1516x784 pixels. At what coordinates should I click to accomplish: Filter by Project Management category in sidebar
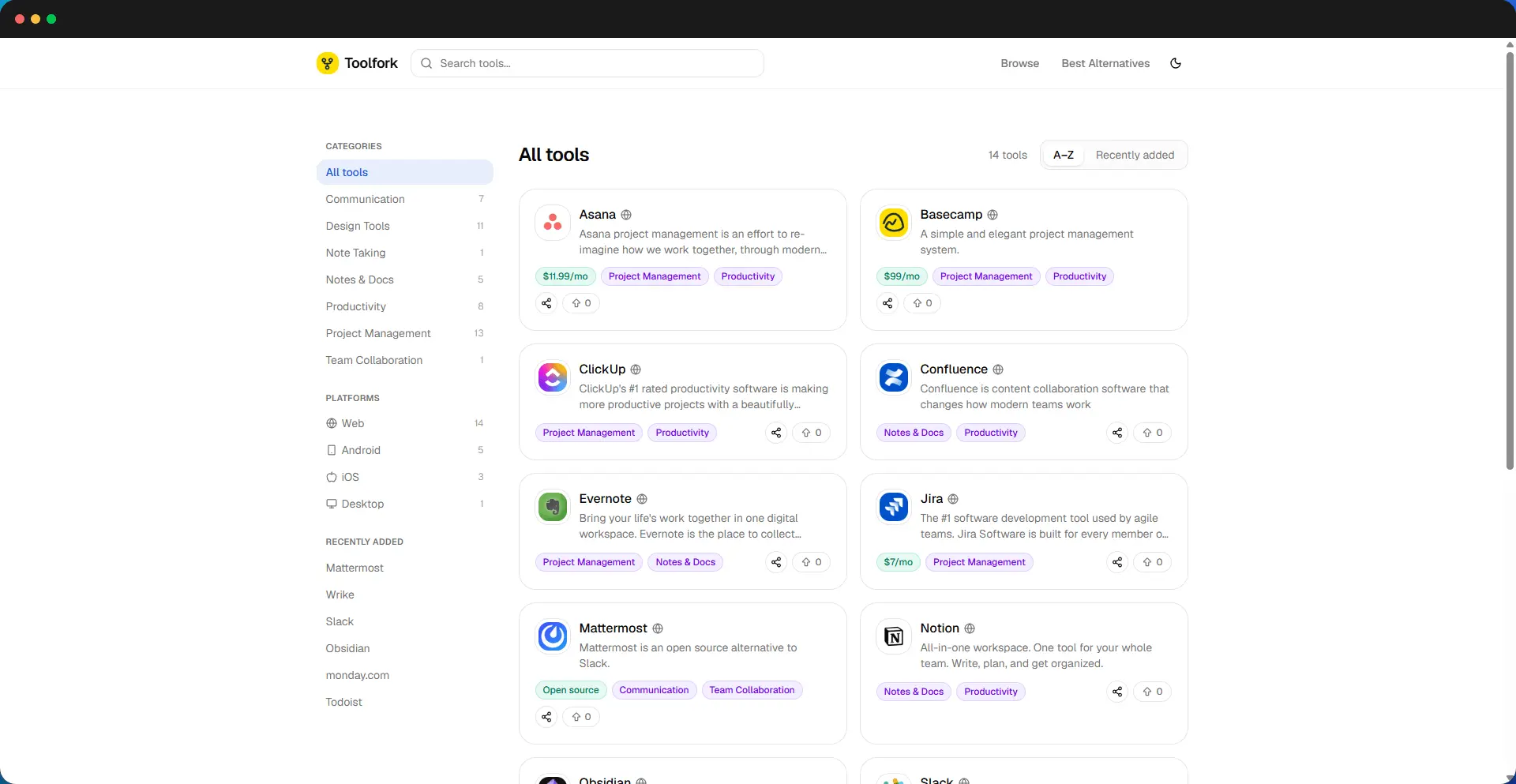pos(405,333)
